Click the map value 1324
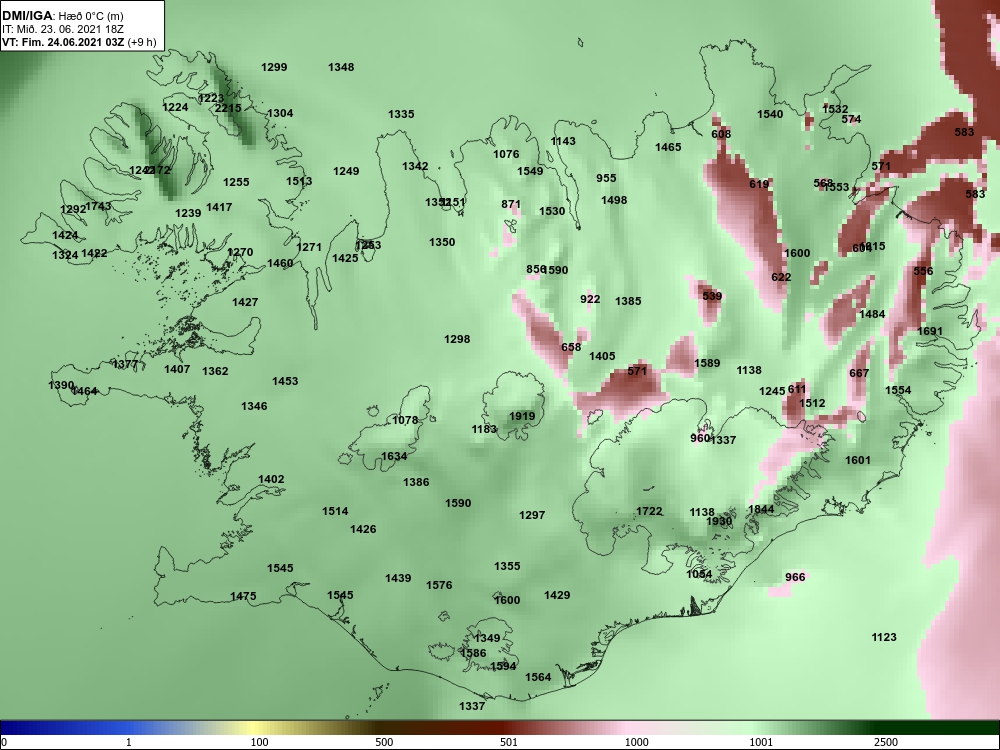Image resolution: width=1000 pixels, height=750 pixels. pos(65,255)
